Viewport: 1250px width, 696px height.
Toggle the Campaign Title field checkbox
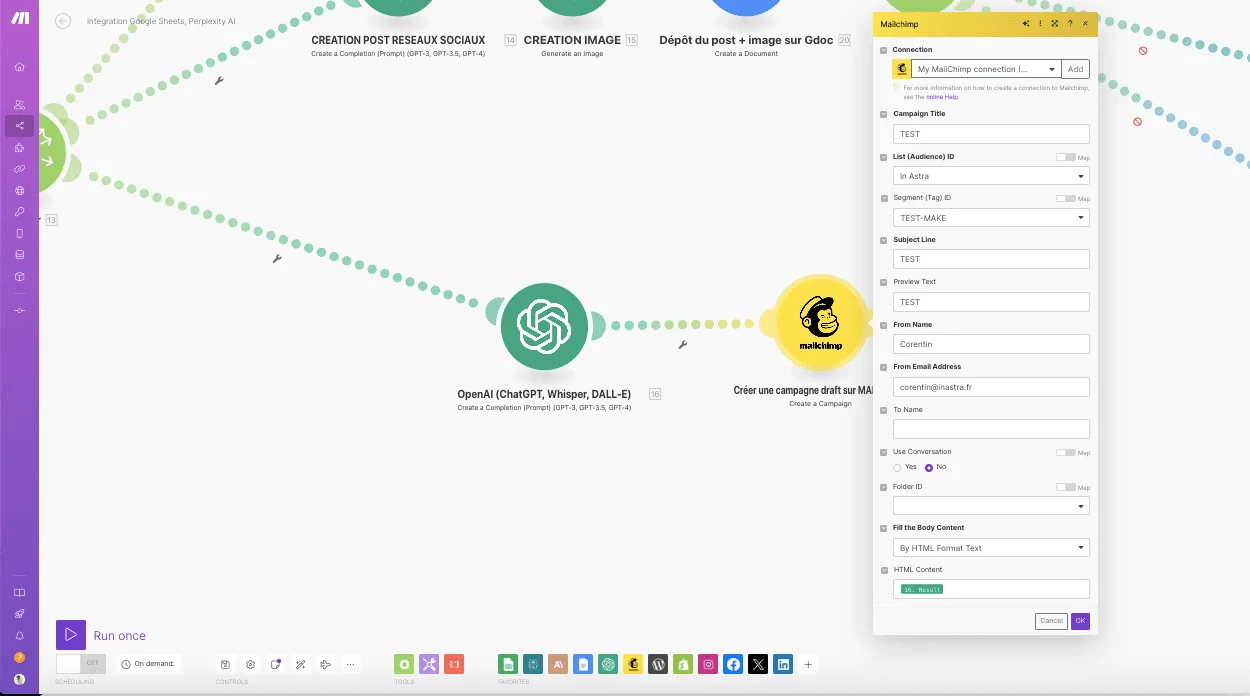point(883,114)
